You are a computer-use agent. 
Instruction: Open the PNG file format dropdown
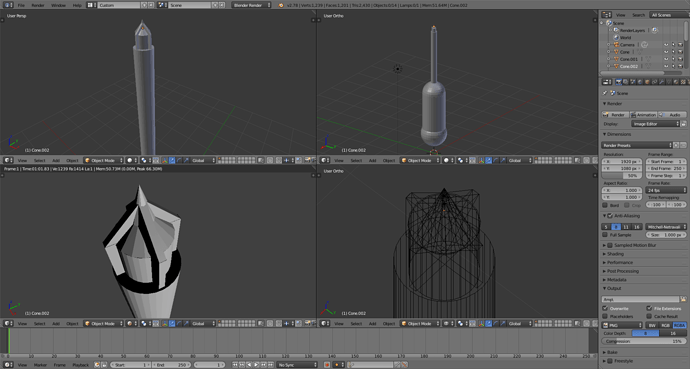coord(622,325)
